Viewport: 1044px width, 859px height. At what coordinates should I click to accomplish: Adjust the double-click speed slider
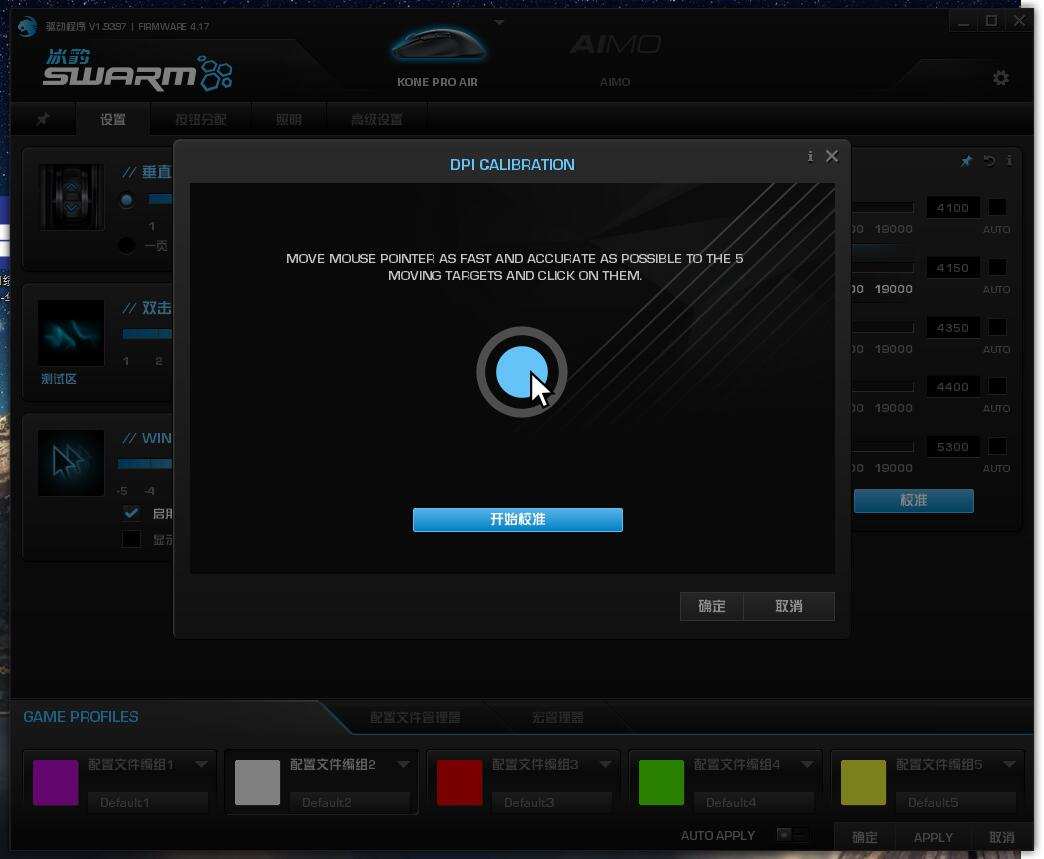tap(147, 334)
